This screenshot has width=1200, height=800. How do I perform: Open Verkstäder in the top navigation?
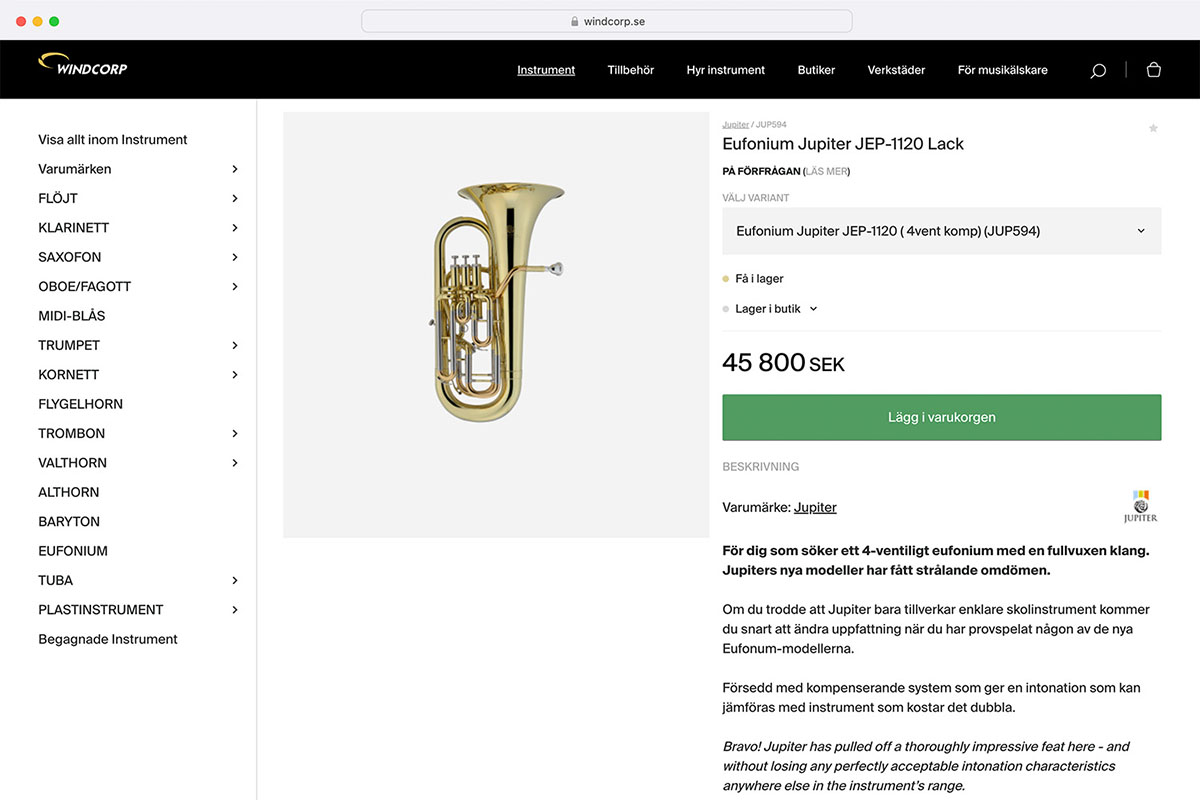click(x=896, y=70)
